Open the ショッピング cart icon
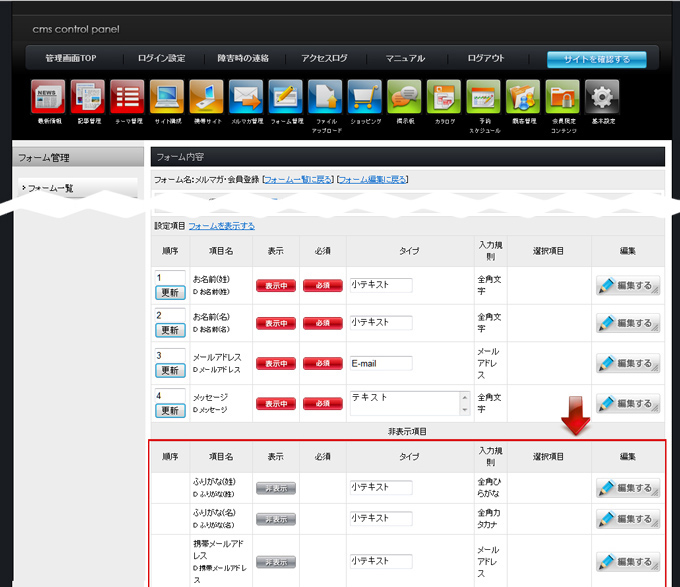 click(x=365, y=98)
